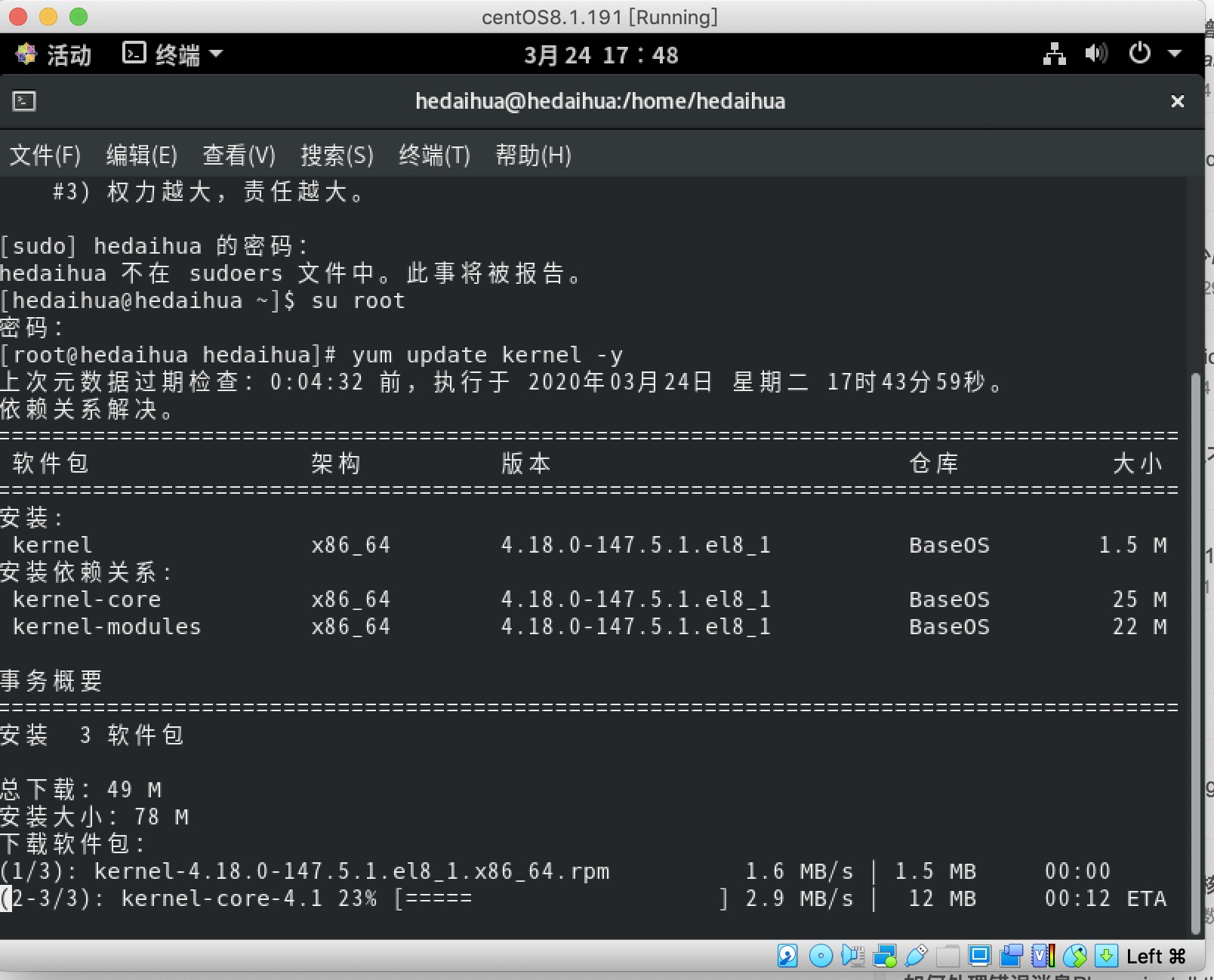The height and width of the screenshot is (980, 1214).
Task: Click the VirtualBox audio settings icon
Action: point(852,956)
